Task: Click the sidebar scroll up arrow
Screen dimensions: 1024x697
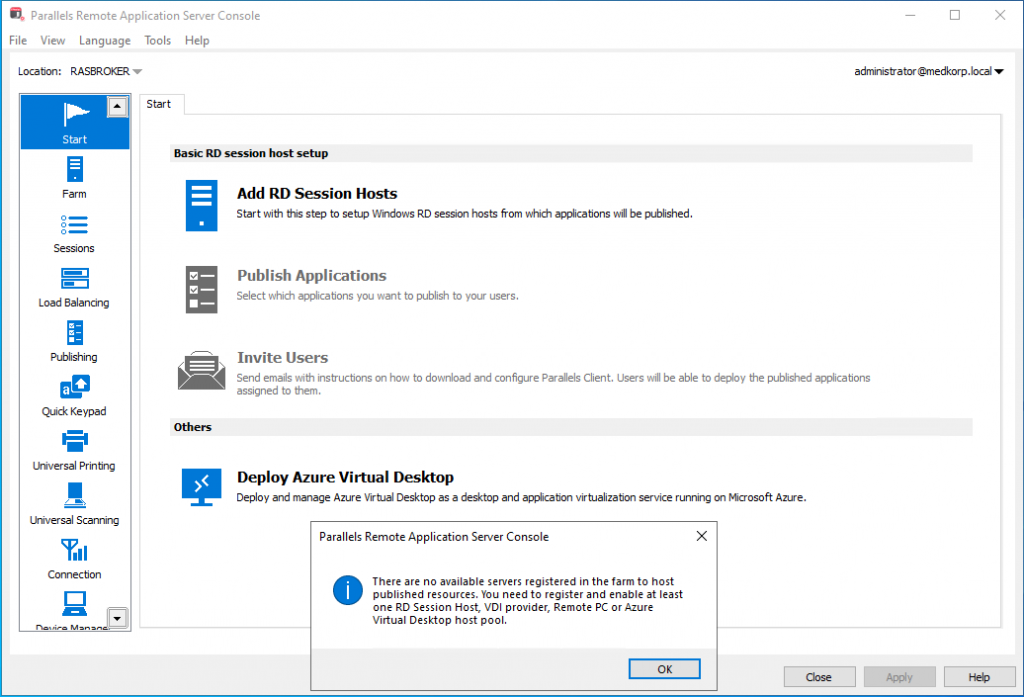Action: click(118, 106)
